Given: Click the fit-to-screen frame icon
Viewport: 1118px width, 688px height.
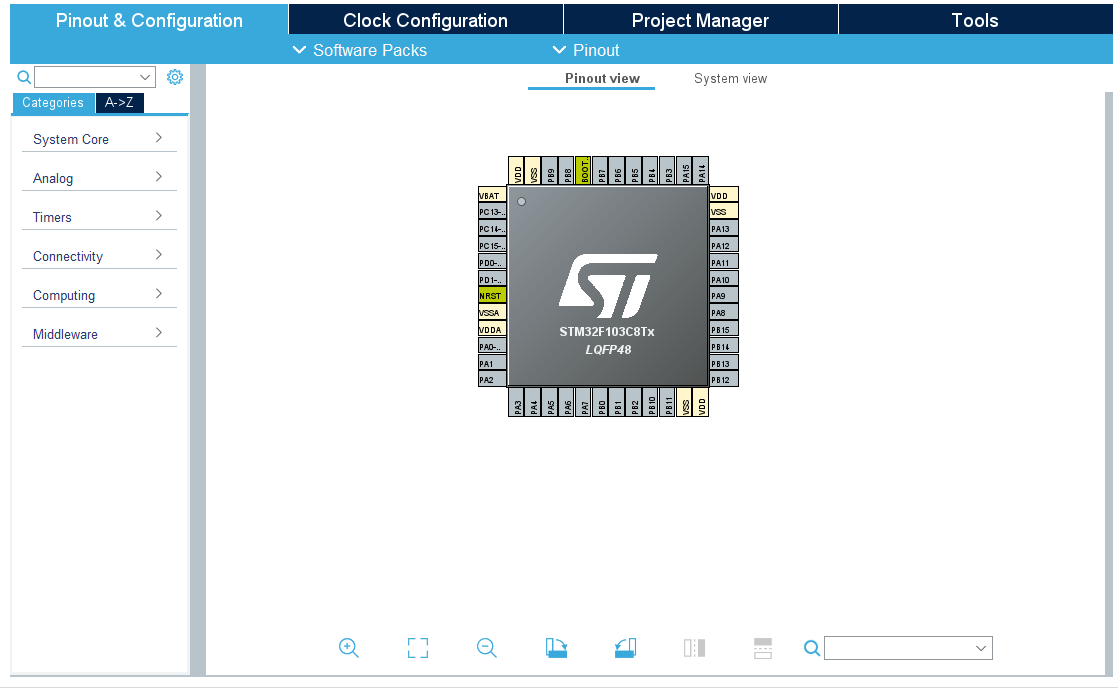Looking at the screenshot, I should (x=418, y=648).
